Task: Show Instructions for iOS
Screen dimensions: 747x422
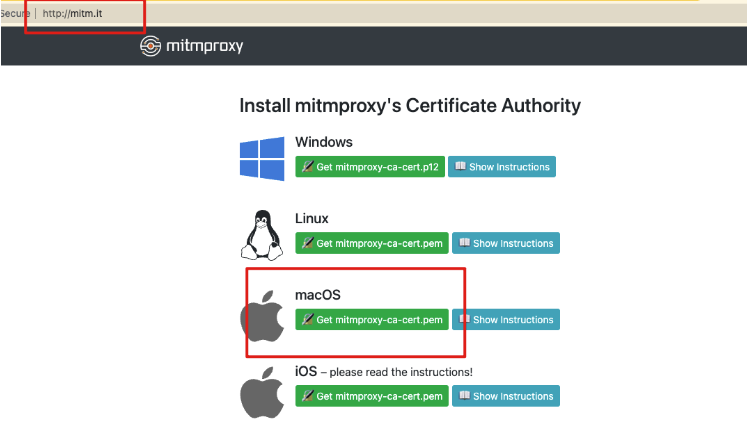Action: coord(506,396)
